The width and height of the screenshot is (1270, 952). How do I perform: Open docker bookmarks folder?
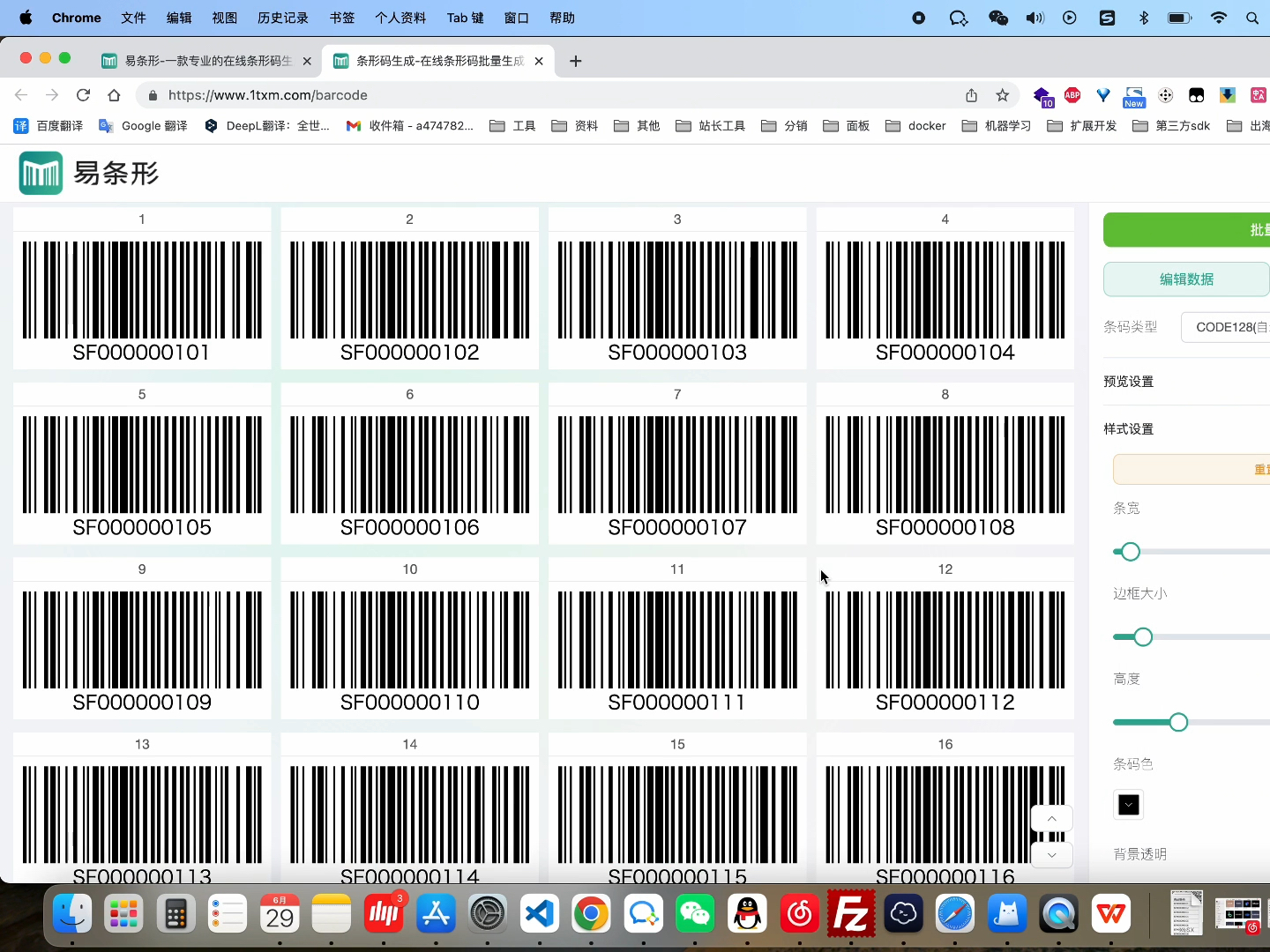tap(915, 126)
